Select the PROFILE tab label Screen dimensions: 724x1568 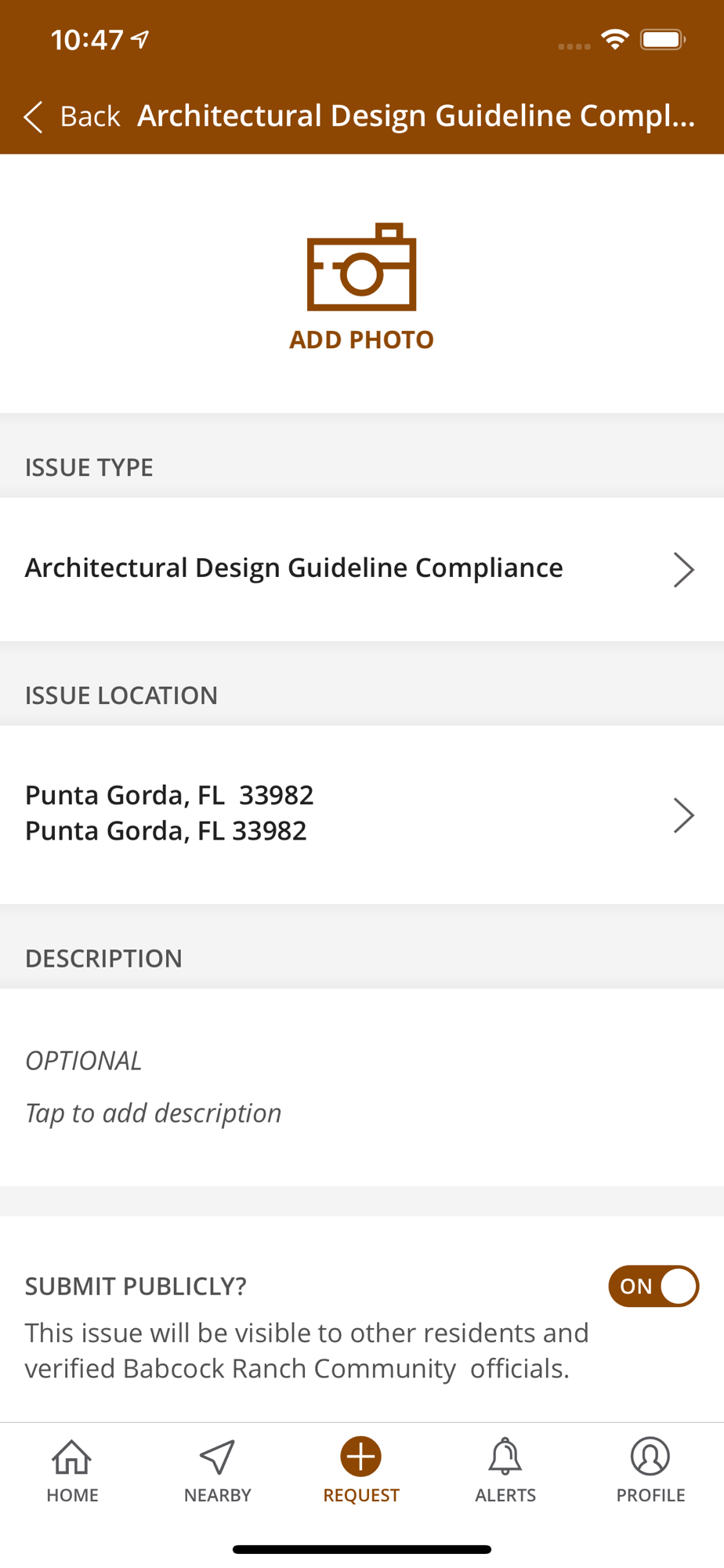[x=650, y=1495]
